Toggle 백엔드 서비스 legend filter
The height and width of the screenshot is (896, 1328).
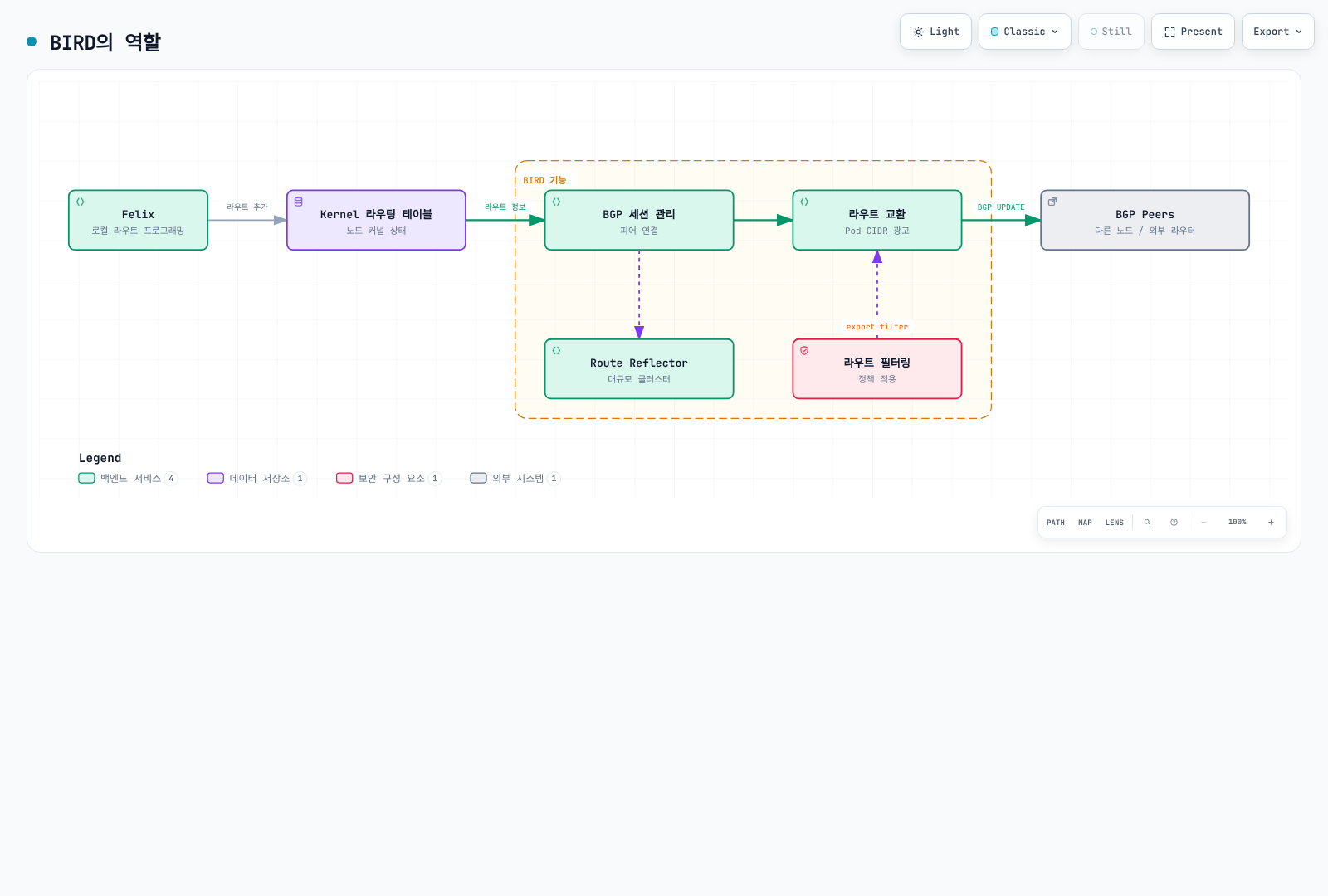(128, 478)
